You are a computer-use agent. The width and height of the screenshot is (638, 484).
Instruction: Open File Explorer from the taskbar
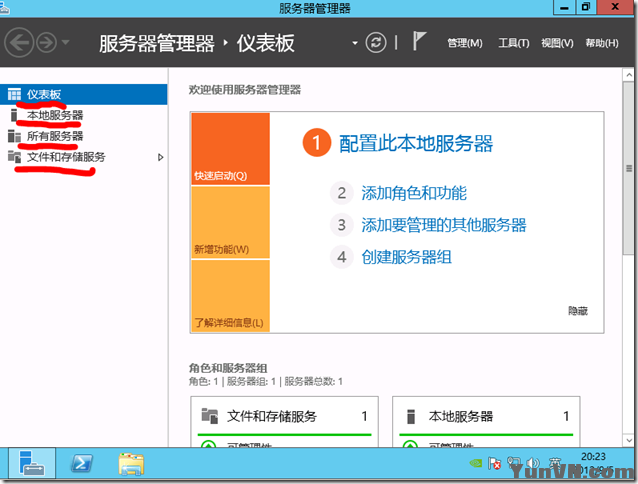[131, 464]
